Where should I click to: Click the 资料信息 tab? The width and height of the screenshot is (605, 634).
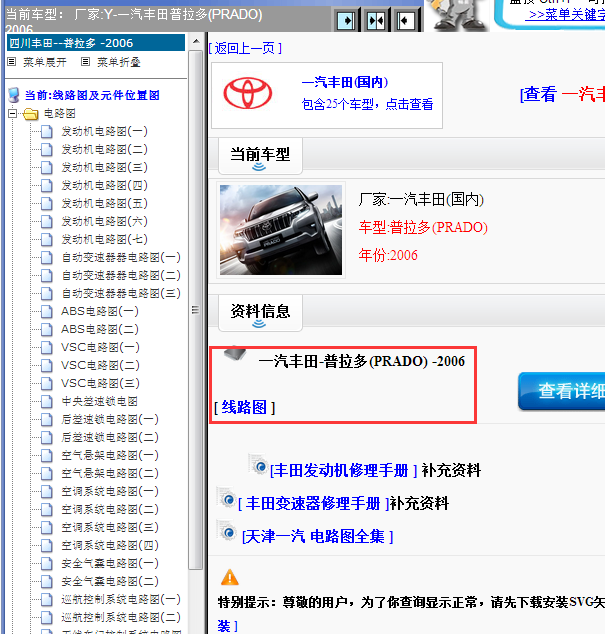pos(260,313)
